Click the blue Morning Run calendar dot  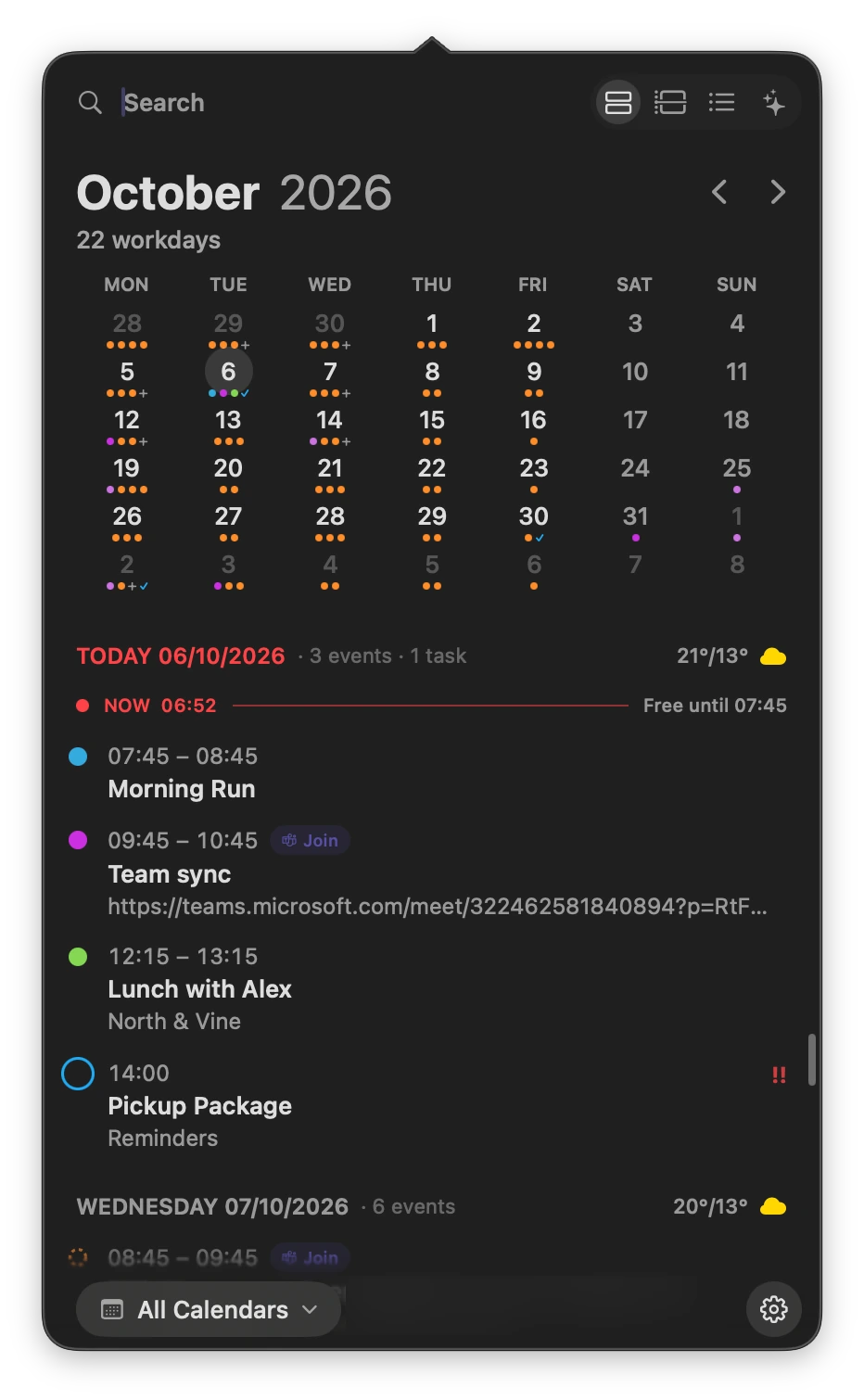click(78, 757)
